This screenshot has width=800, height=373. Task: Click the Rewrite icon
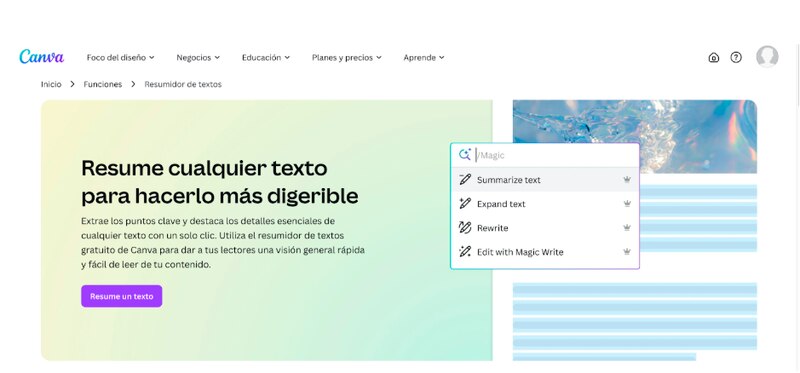point(464,228)
